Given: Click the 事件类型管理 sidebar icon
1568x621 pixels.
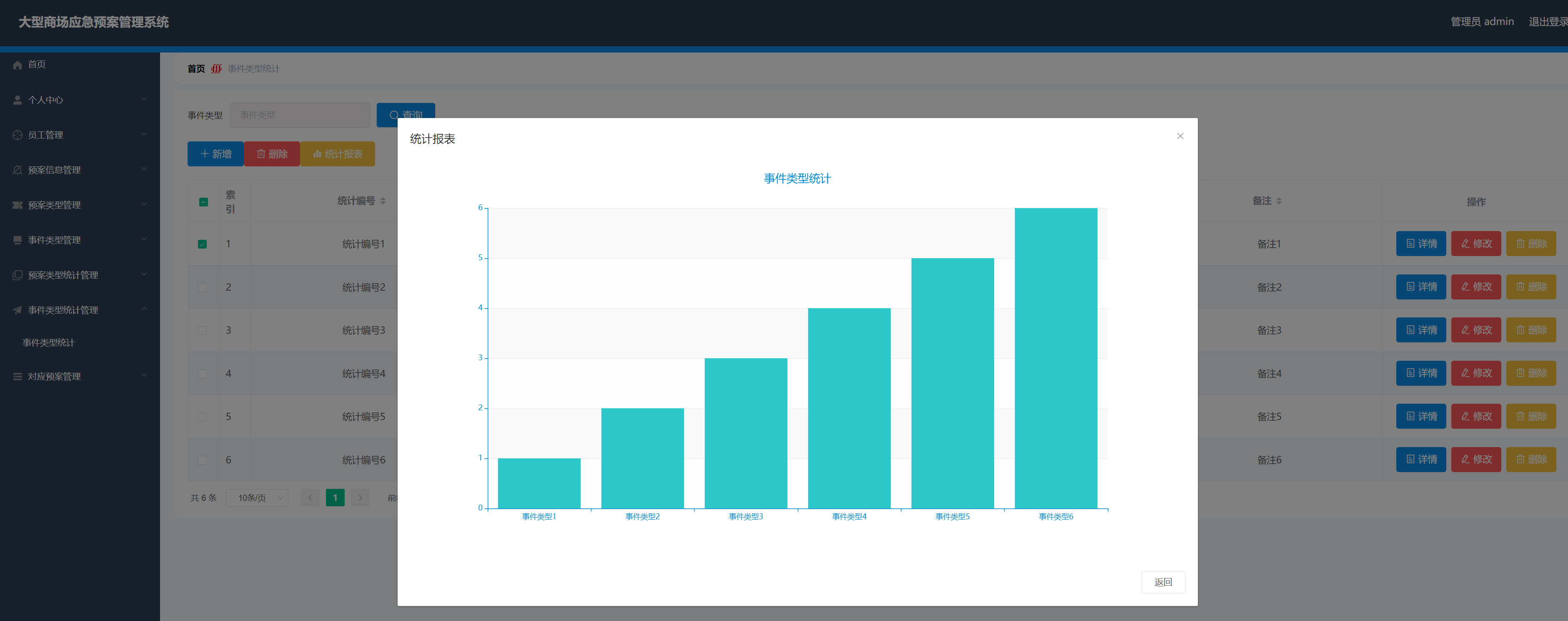Looking at the screenshot, I should point(18,240).
